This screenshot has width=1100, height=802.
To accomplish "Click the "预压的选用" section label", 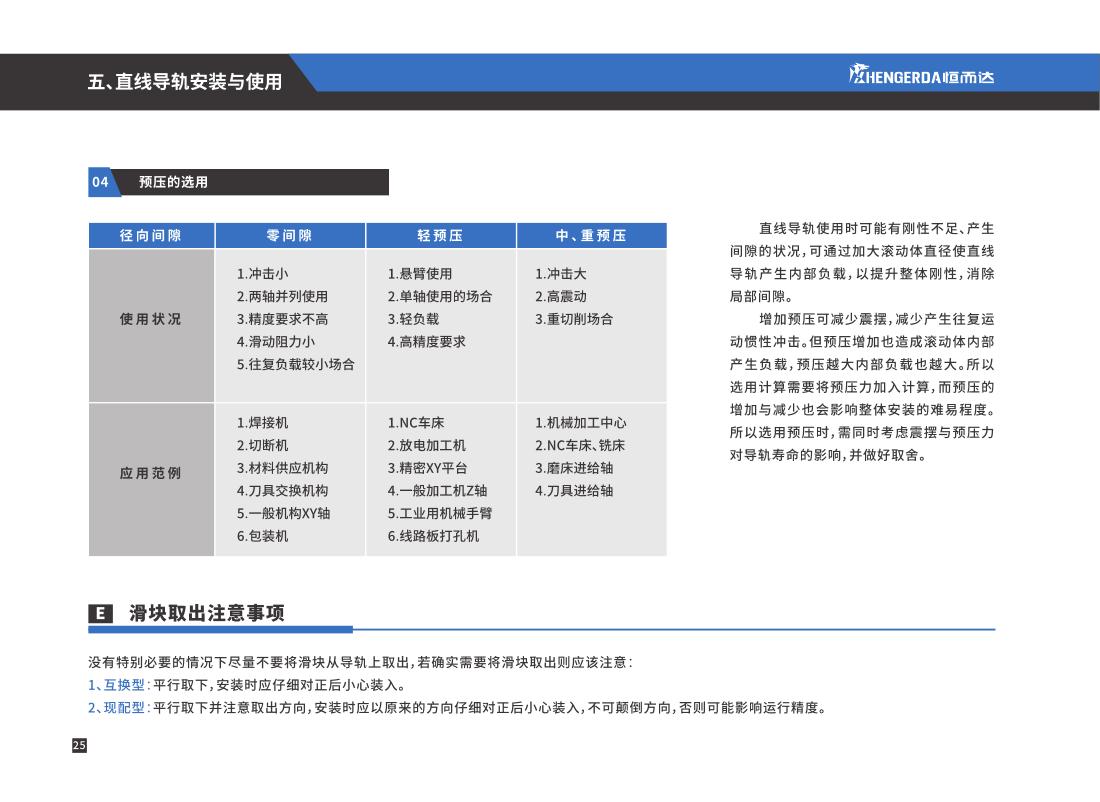I will (174, 182).
